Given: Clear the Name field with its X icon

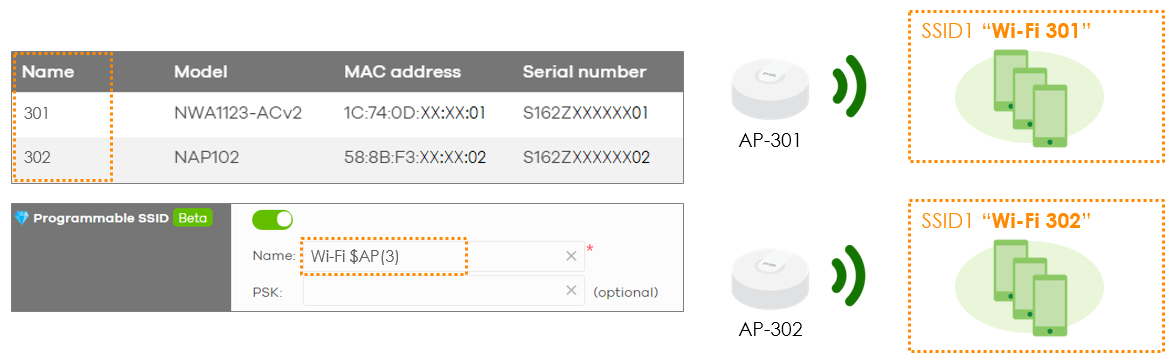Looking at the screenshot, I should (571, 256).
